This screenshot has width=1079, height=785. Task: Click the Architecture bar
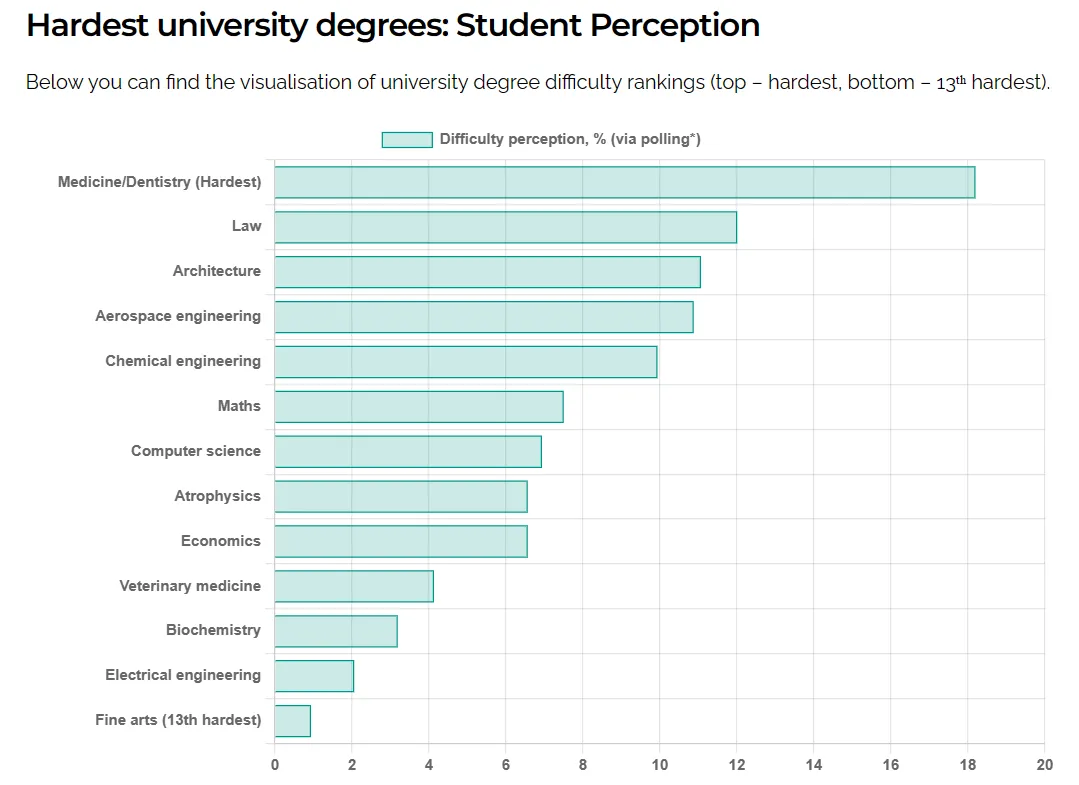487,272
